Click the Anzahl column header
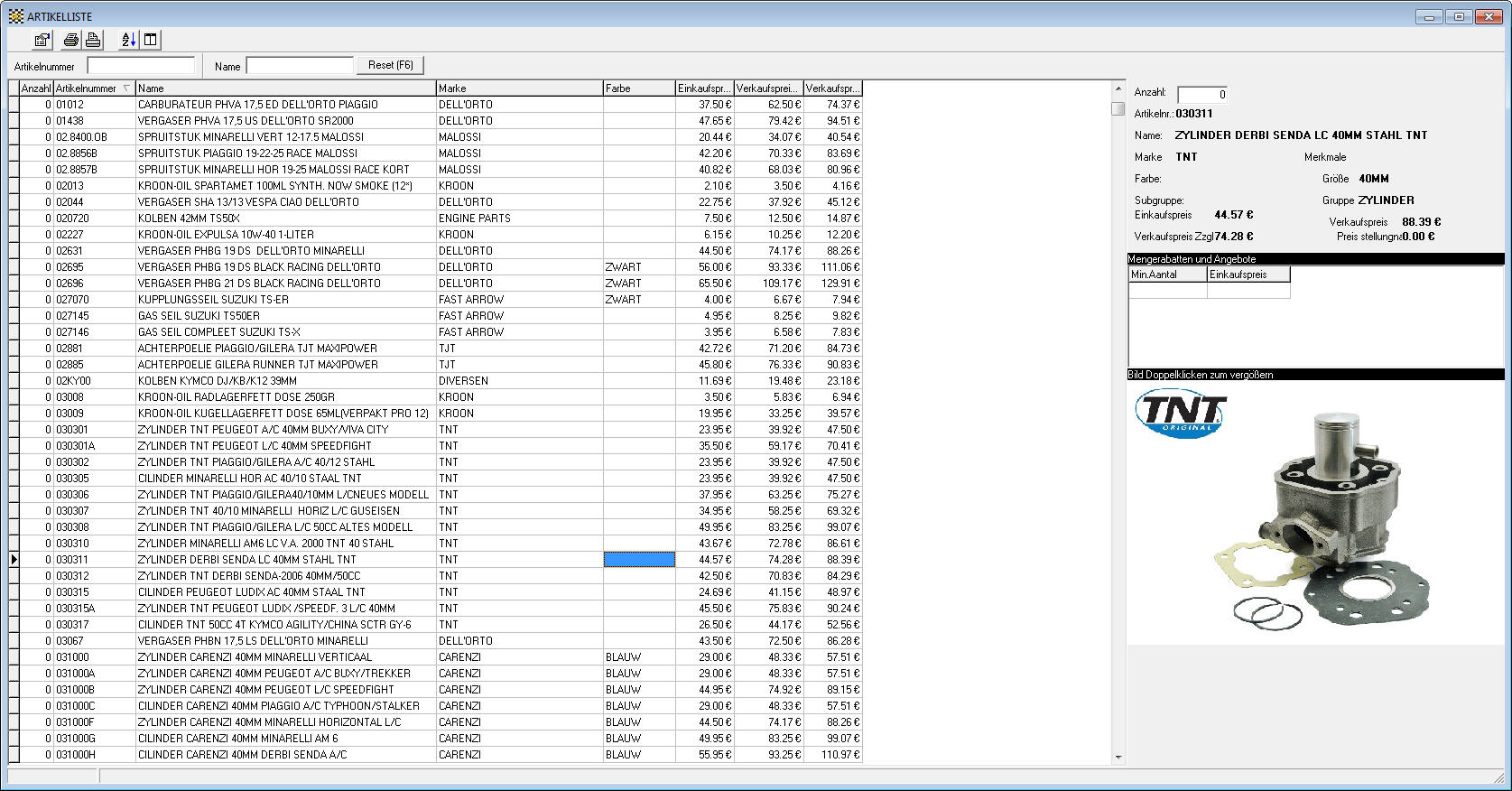The height and width of the screenshot is (791, 1512). (36, 88)
